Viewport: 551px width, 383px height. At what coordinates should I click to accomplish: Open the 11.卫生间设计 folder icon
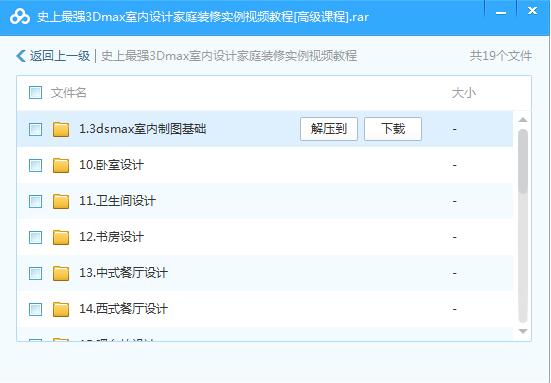(x=61, y=201)
